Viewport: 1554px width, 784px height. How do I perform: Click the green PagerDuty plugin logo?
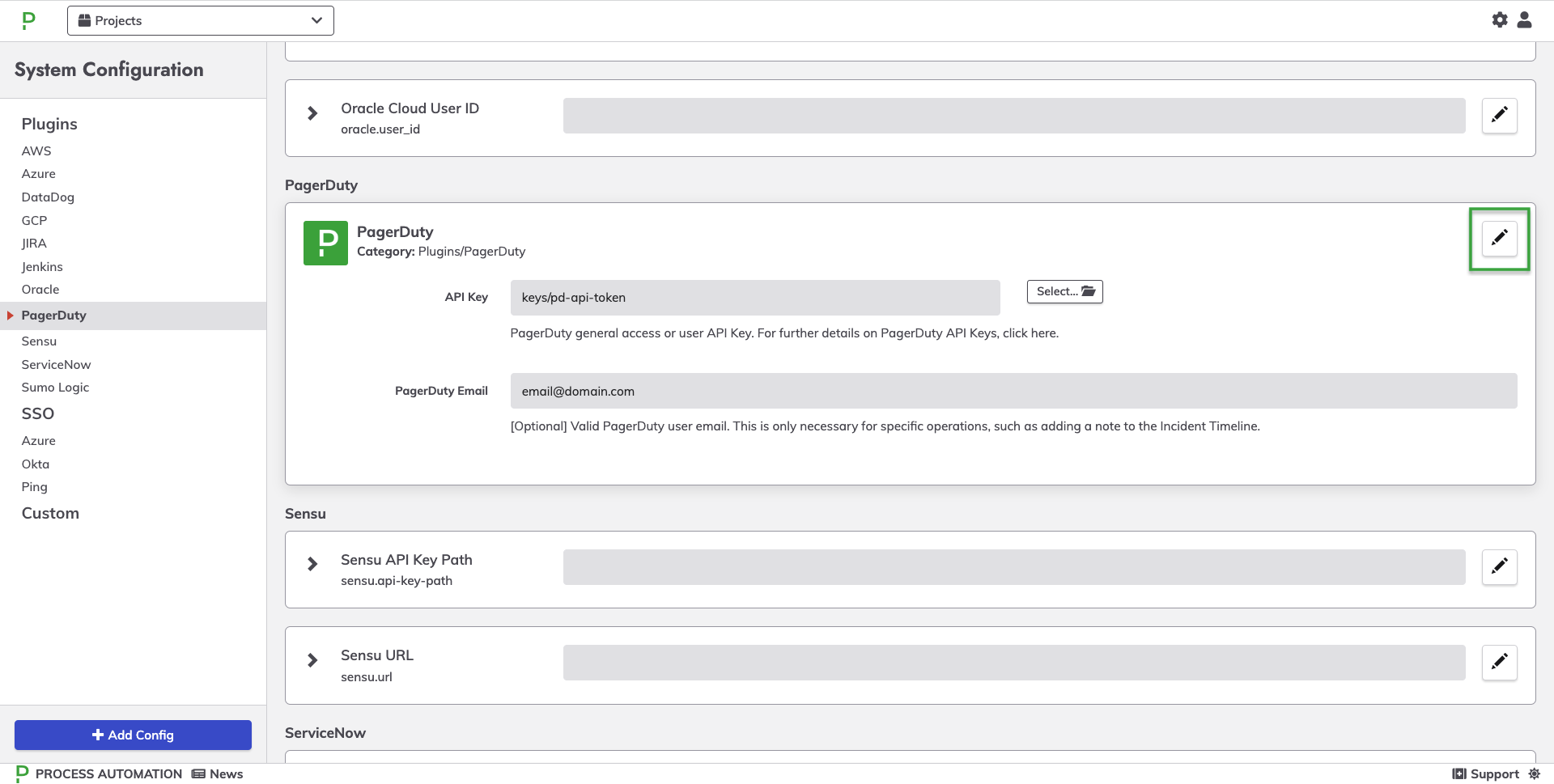[325, 243]
